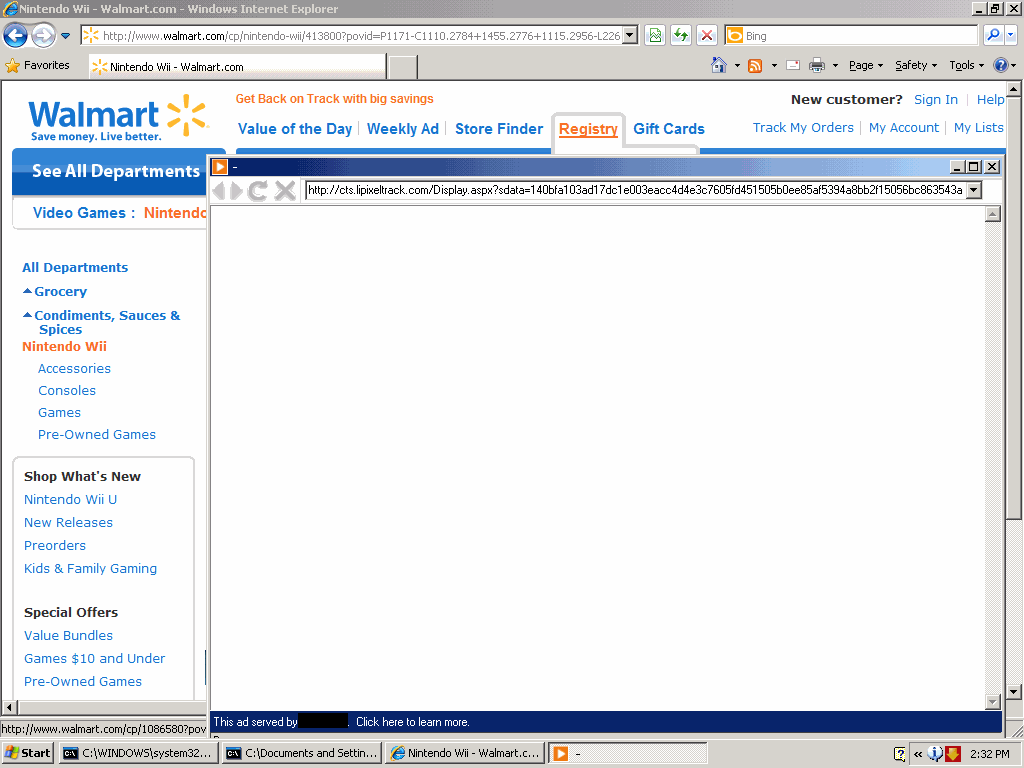Open Consoles under Nintendo Wii
The image size is (1024, 768).
pos(67,391)
